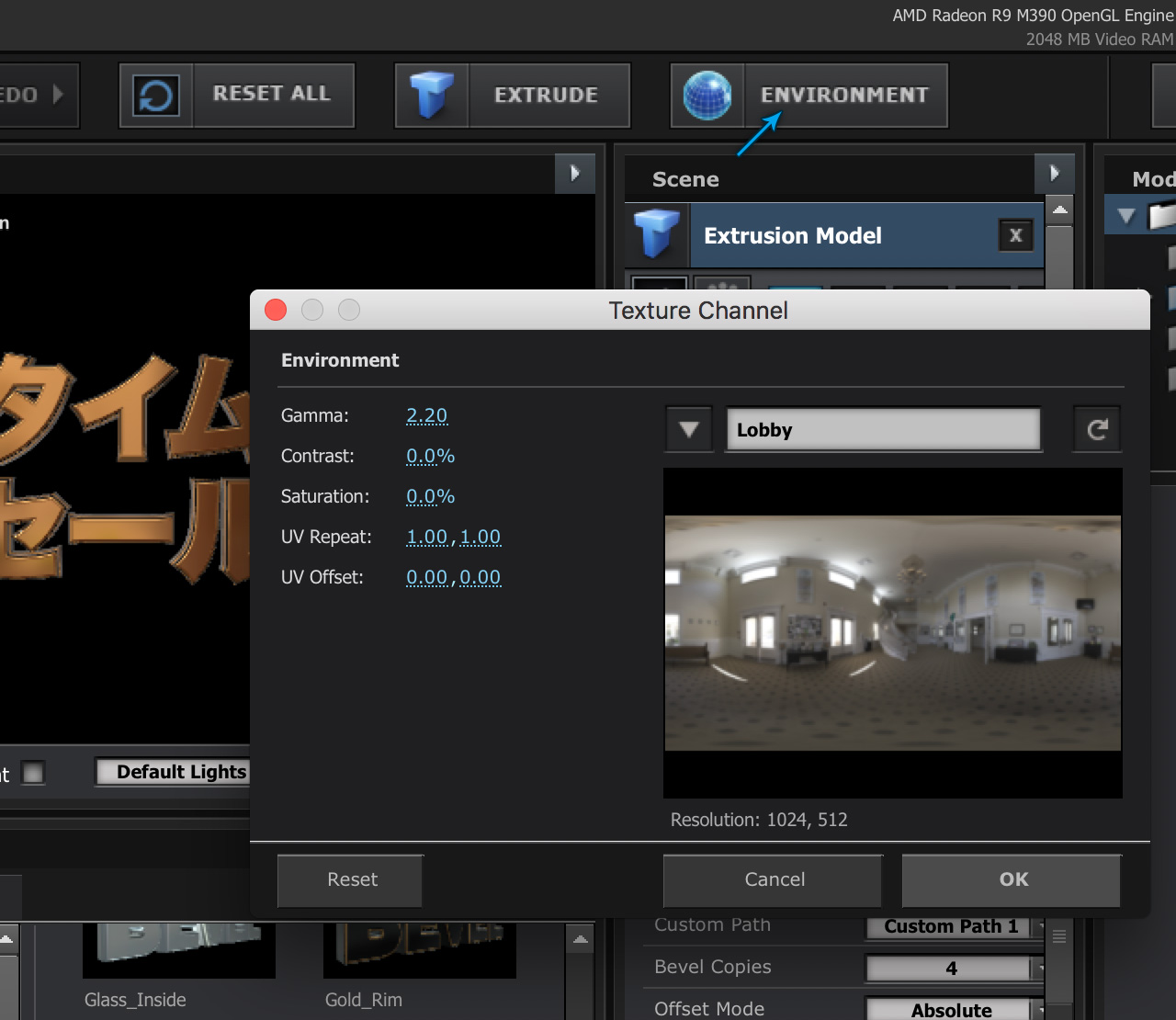Open the Offset Mode Absolute dropdown
The image size is (1176, 1020).
tap(952, 1010)
